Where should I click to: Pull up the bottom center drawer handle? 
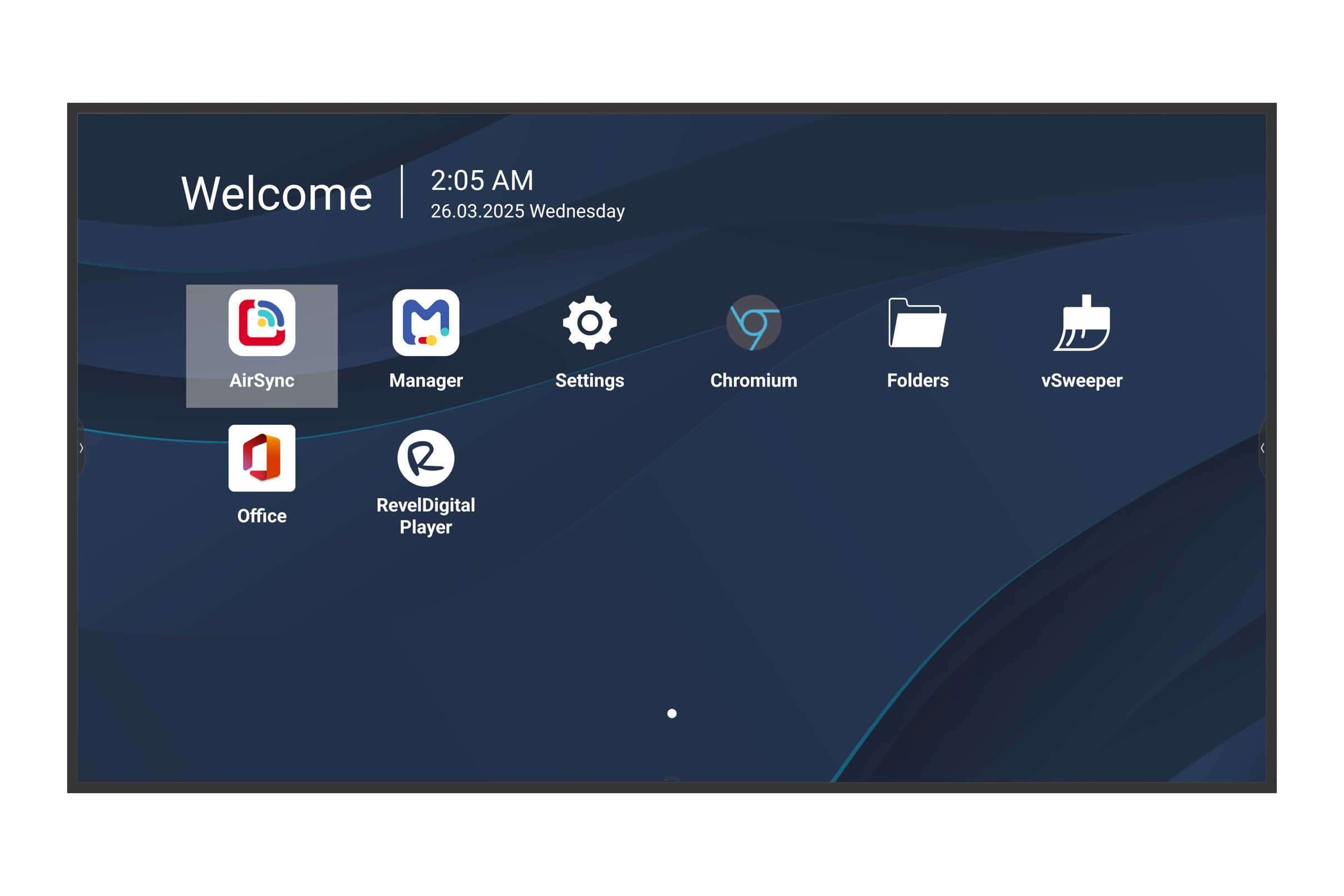(672, 778)
